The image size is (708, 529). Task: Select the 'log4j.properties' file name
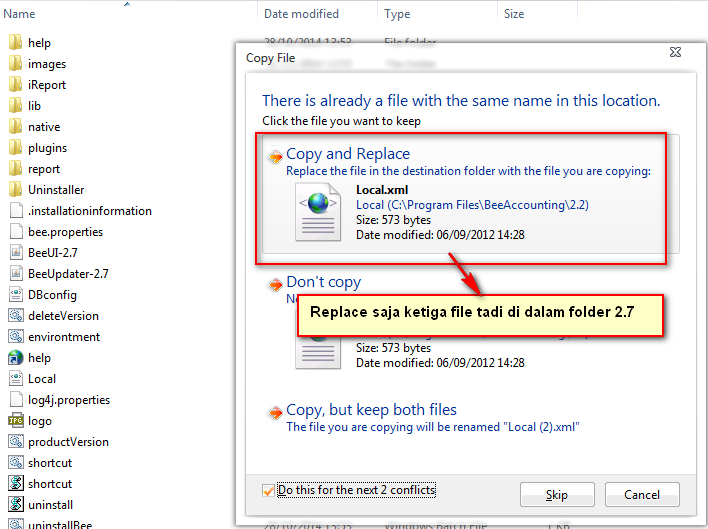pos(69,400)
